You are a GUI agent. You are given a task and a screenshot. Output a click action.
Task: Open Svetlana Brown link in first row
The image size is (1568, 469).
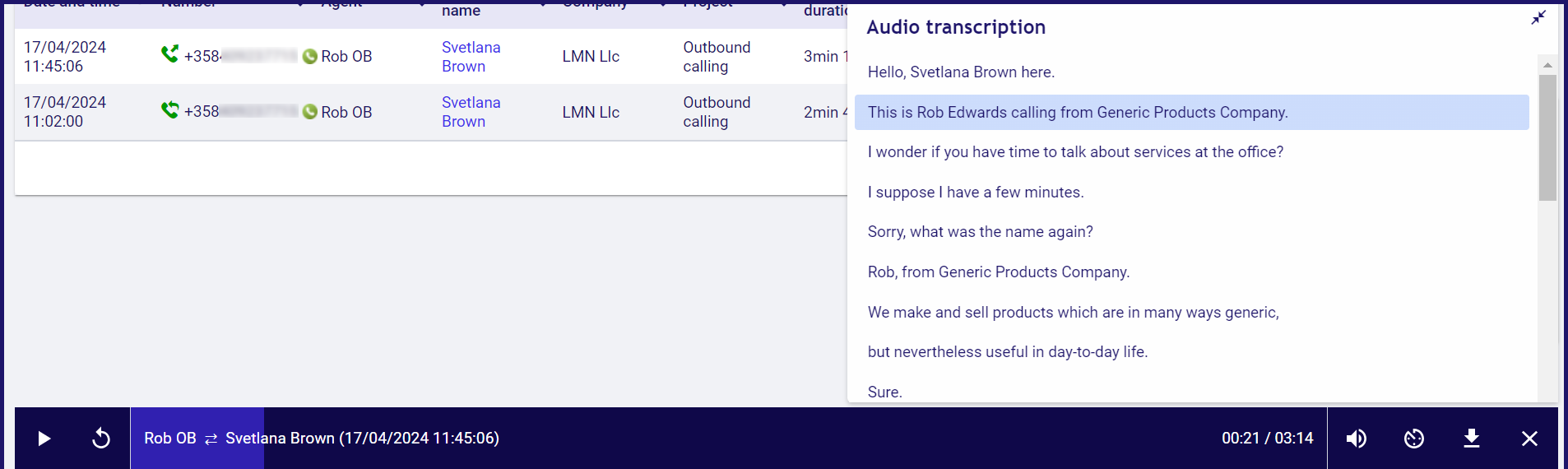point(471,57)
